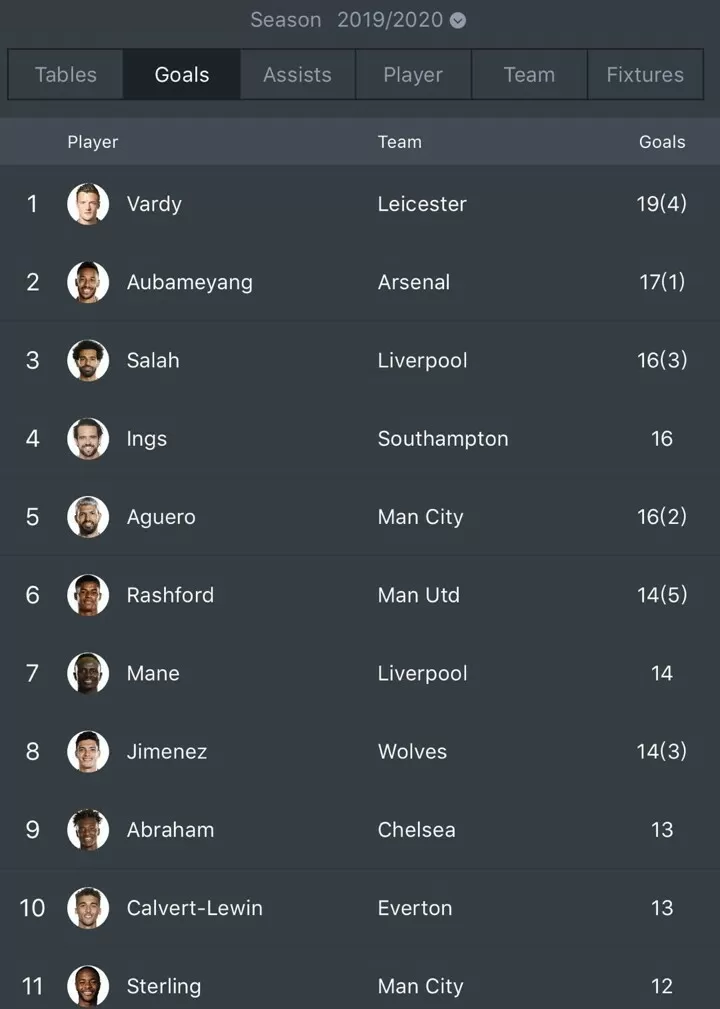
Task: Click Vardy's player avatar
Action: 88,204
